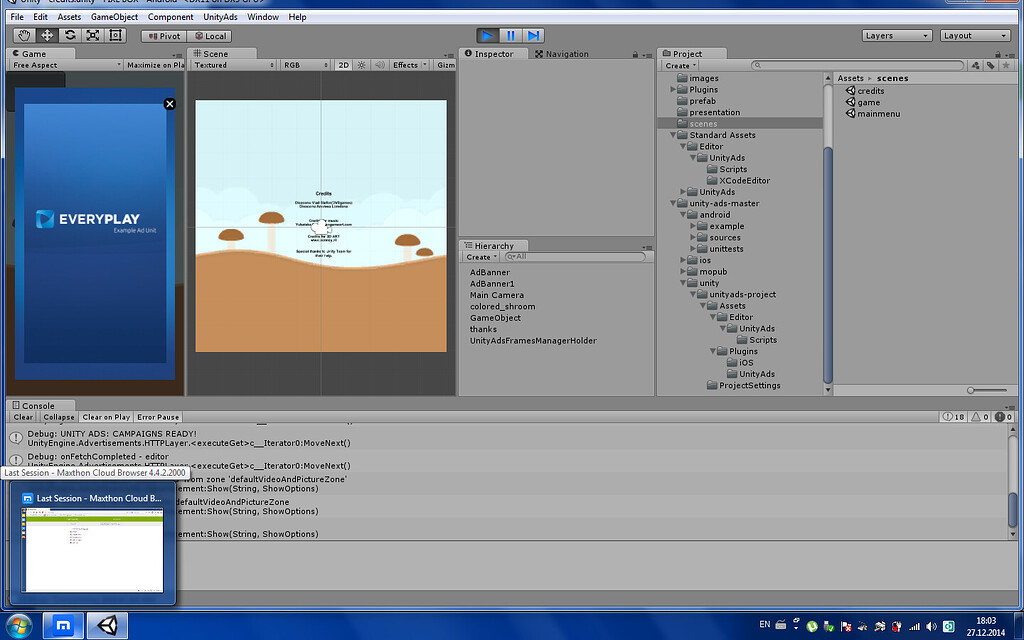Select the Hand pan tool
This screenshot has height=640, width=1024.
click(x=23, y=35)
